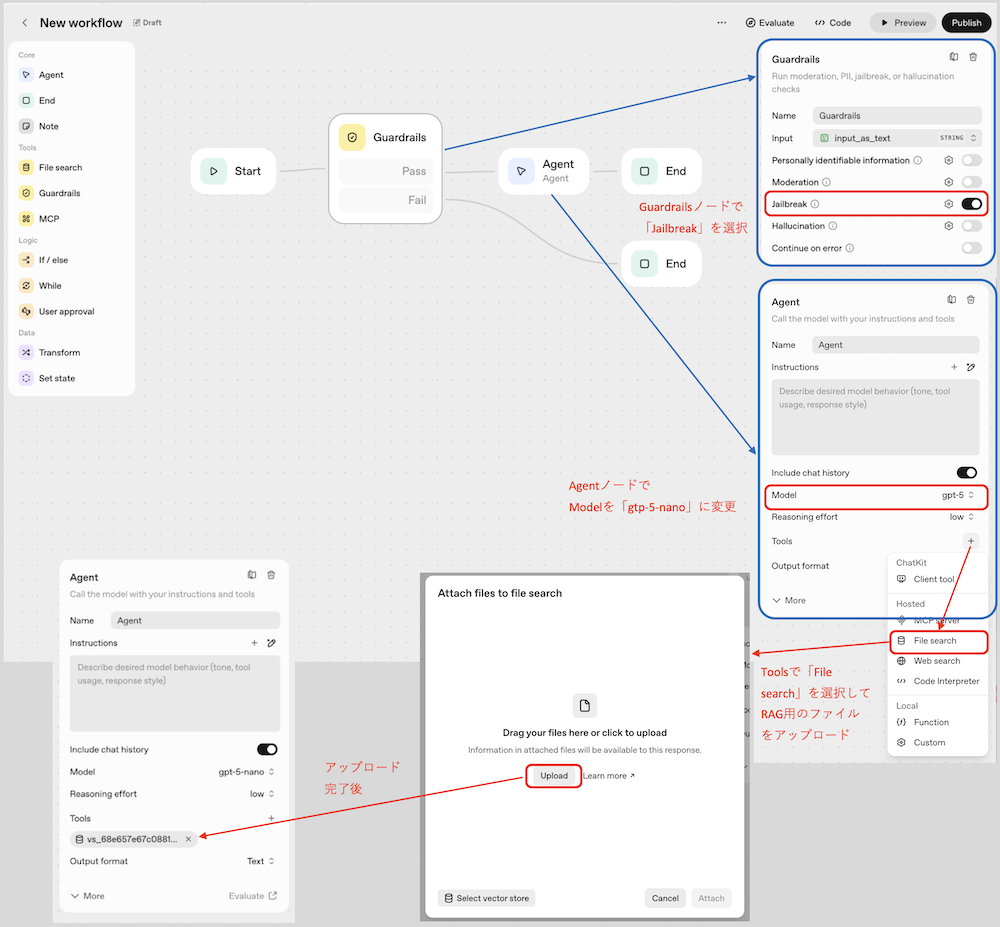Click the add Tools plus icon
This screenshot has height=927, width=1000.
[970, 541]
